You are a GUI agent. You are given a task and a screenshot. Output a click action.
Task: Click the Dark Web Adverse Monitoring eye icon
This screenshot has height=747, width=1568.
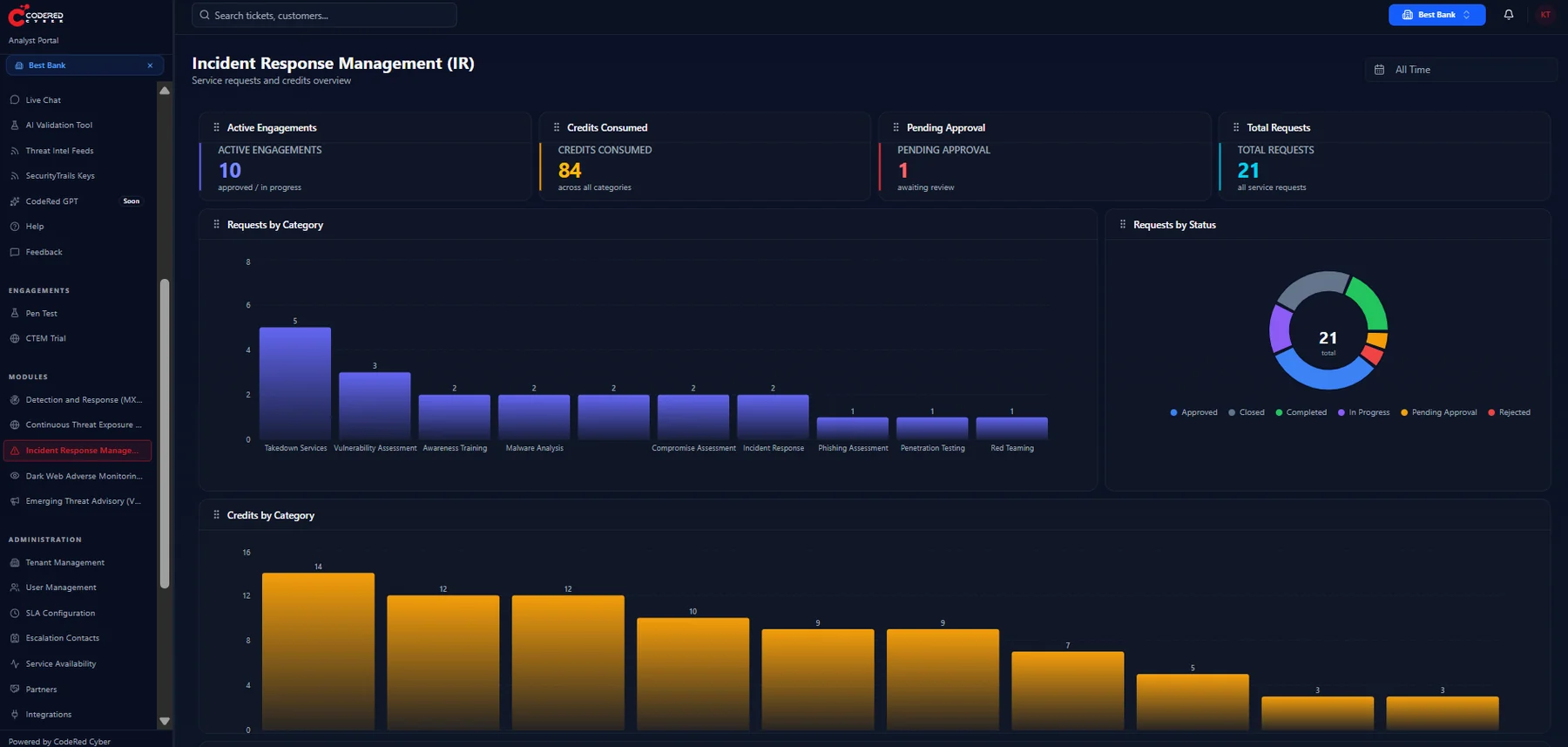[x=15, y=476]
